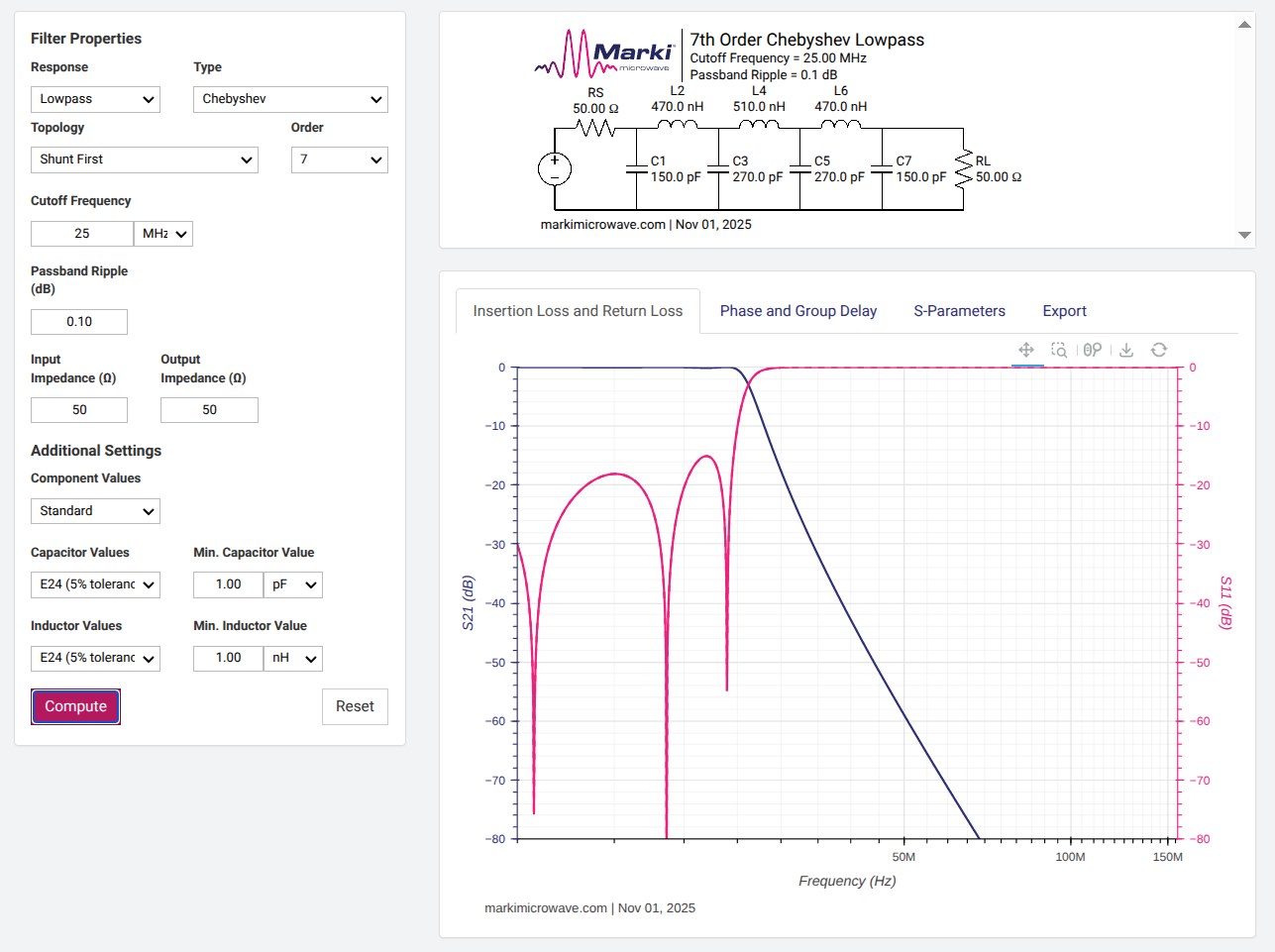Change cutoff frequency units from MHz
The image size is (1275, 952).
pos(163,234)
